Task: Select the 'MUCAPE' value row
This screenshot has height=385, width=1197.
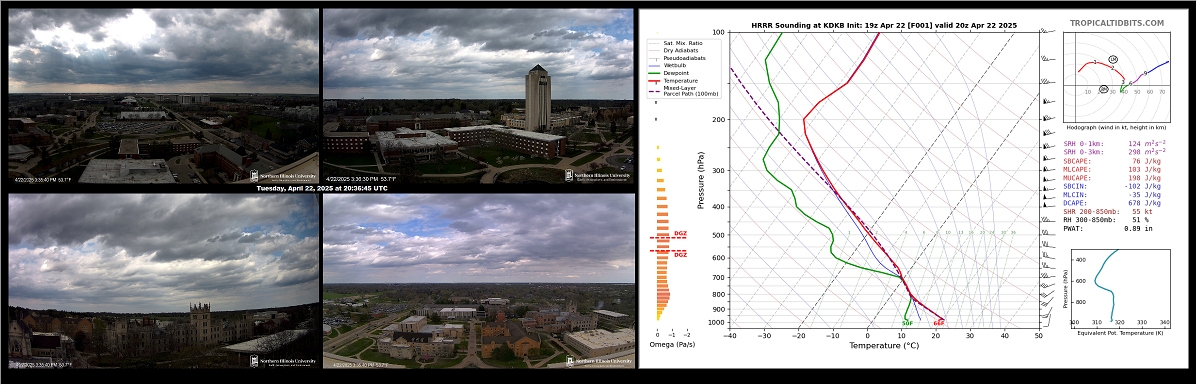Action: click(x=1112, y=177)
